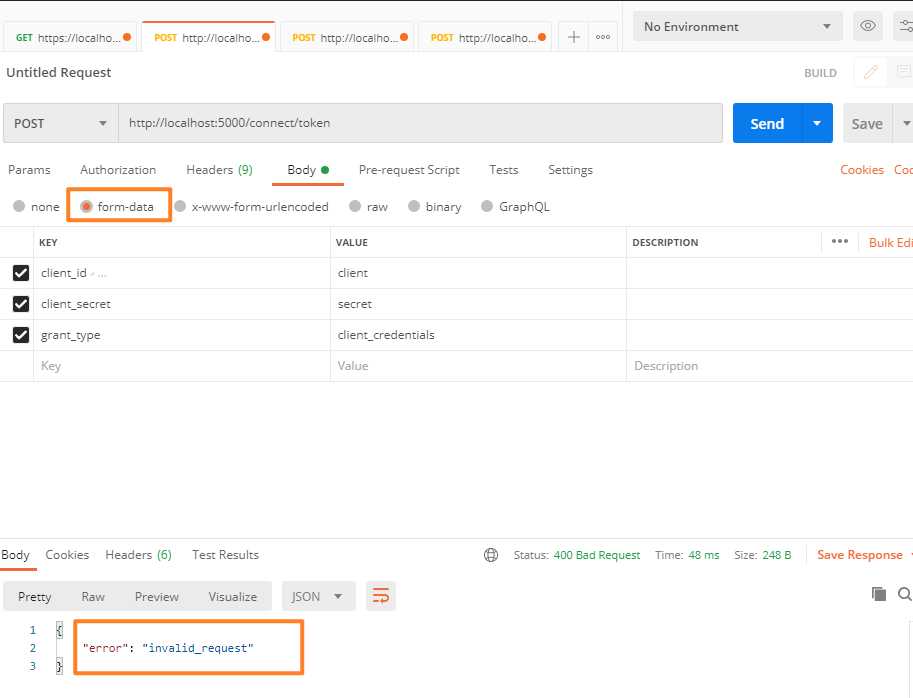
Task: Uncheck the grant_type row checkbox
Action: pos(21,335)
